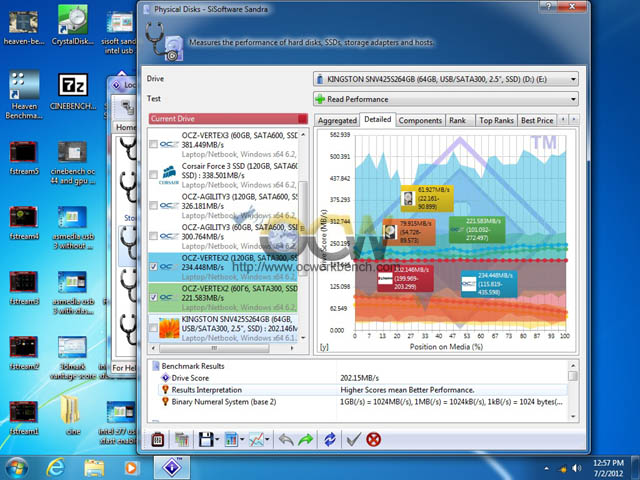Uncheck the OCZ-VERTEX2 60GB checkbox
Screen dimensions: 640x480
[153, 297]
